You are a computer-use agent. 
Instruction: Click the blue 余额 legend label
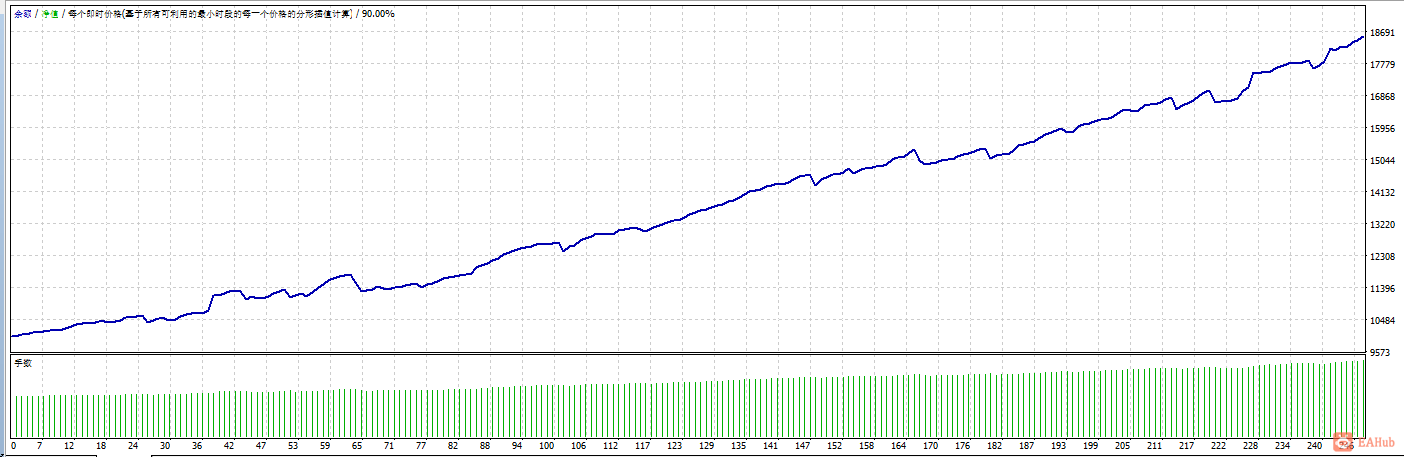(22, 14)
